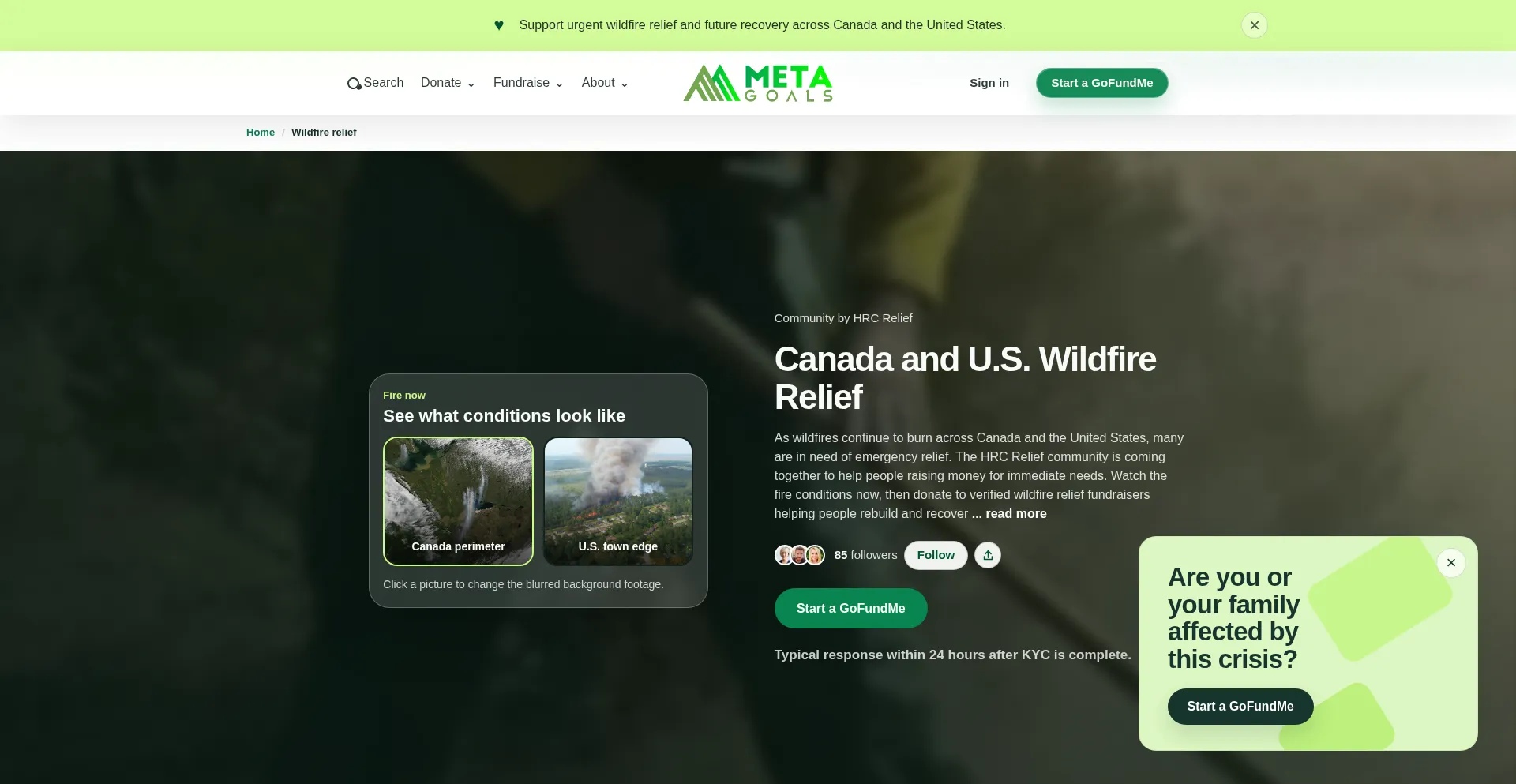Click the Community by HRC Relief label

(x=843, y=318)
